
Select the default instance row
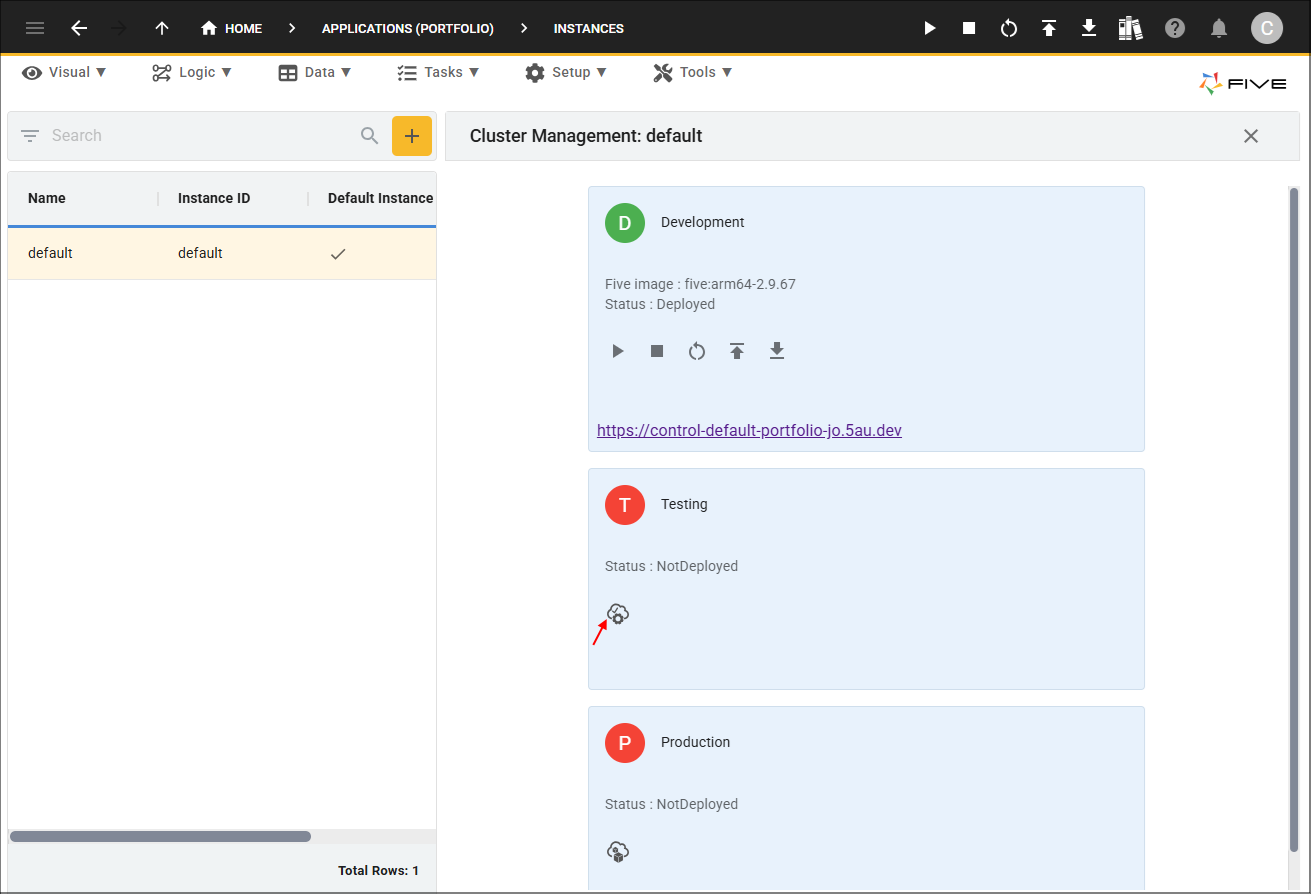(221, 253)
